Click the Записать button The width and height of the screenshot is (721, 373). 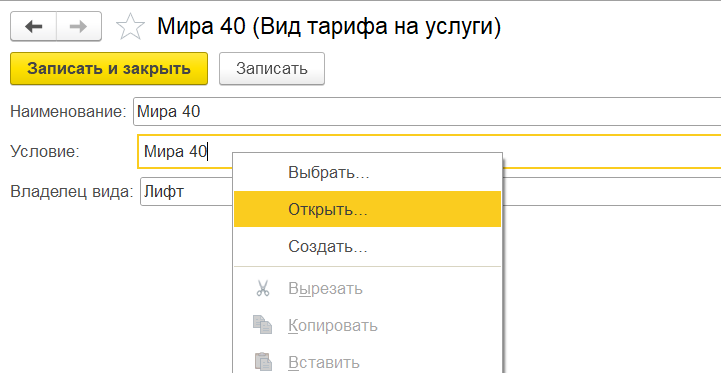tap(272, 69)
